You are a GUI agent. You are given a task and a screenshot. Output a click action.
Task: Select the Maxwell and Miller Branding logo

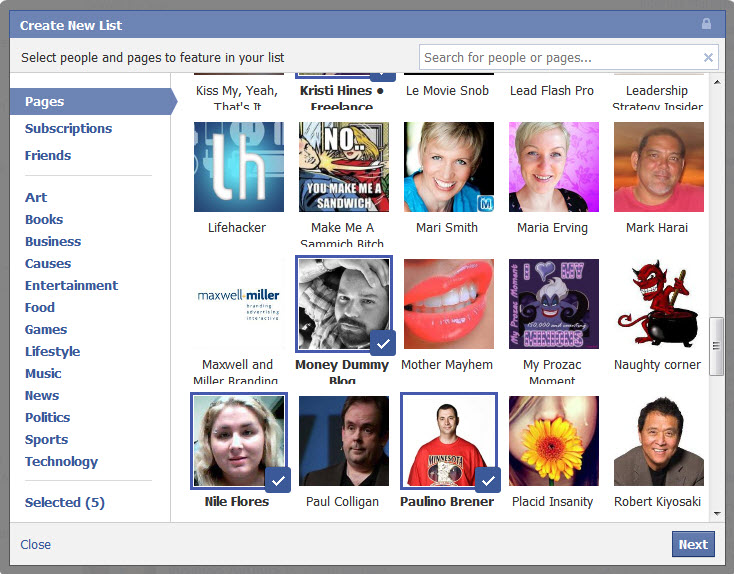239,304
